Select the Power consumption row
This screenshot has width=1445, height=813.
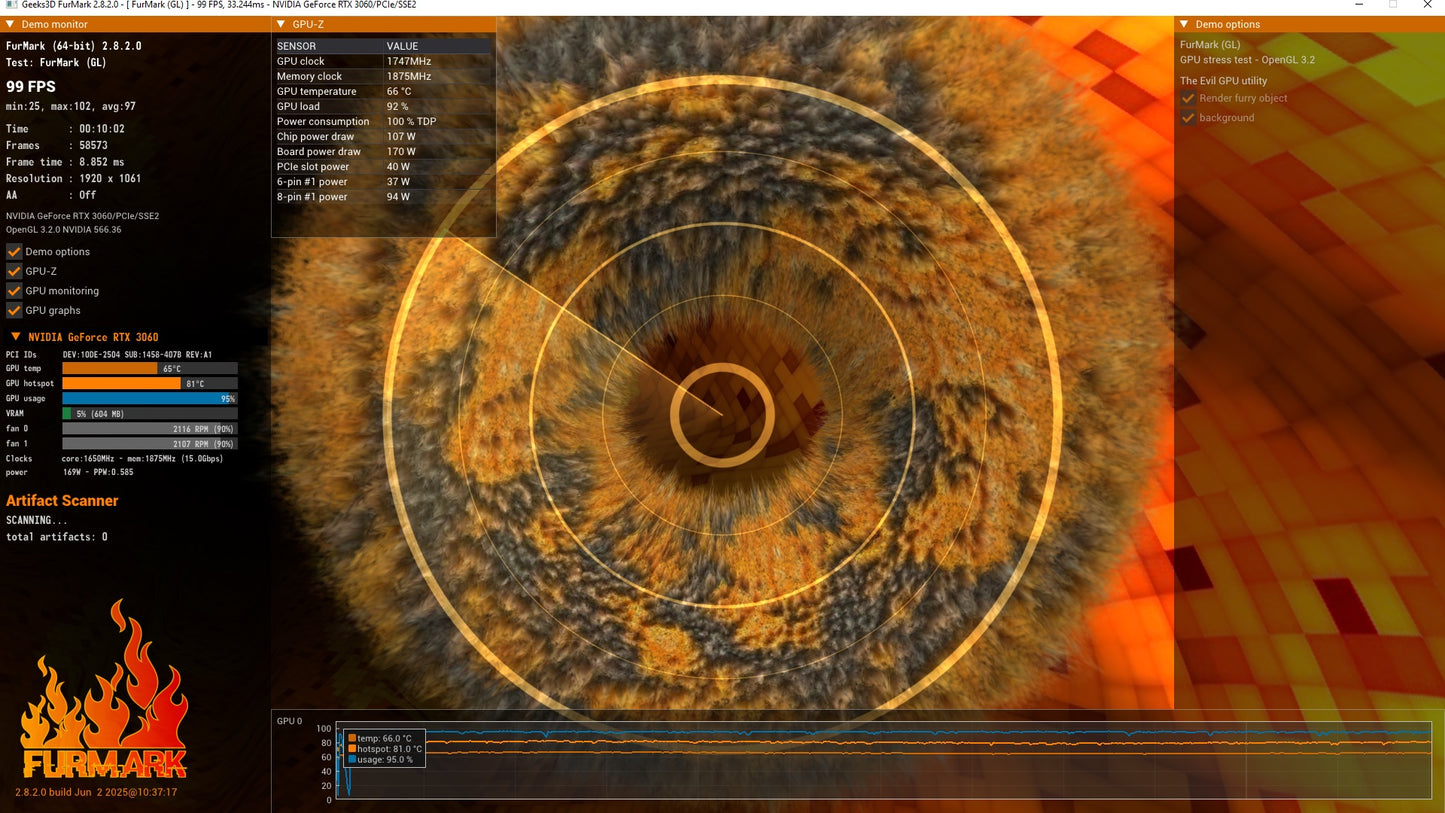[383, 122]
